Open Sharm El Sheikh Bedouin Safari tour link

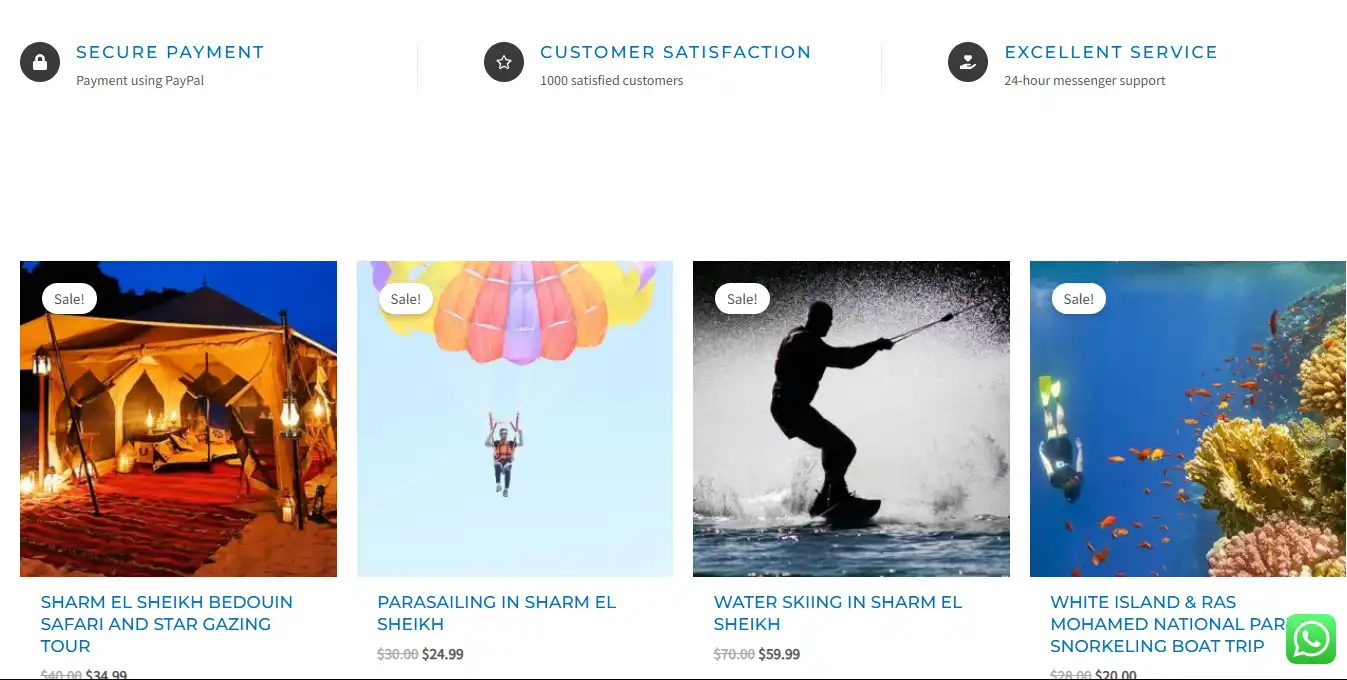click(x=167, y=624)
